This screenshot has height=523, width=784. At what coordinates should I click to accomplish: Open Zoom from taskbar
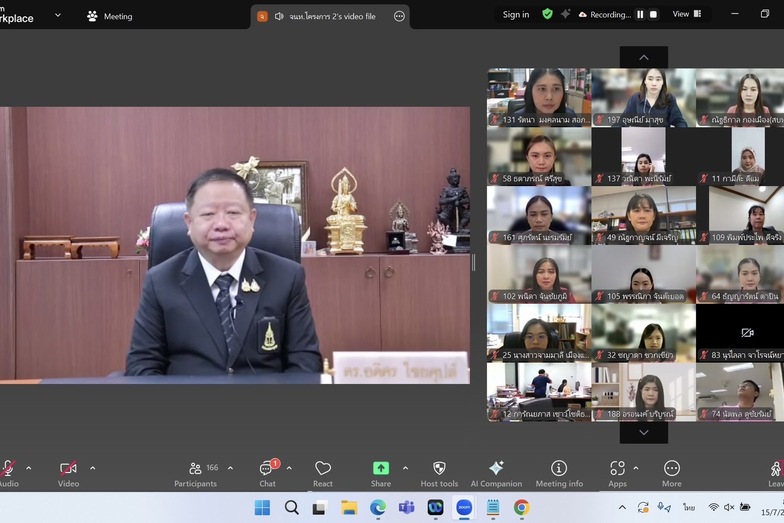(x=464, y=508)
